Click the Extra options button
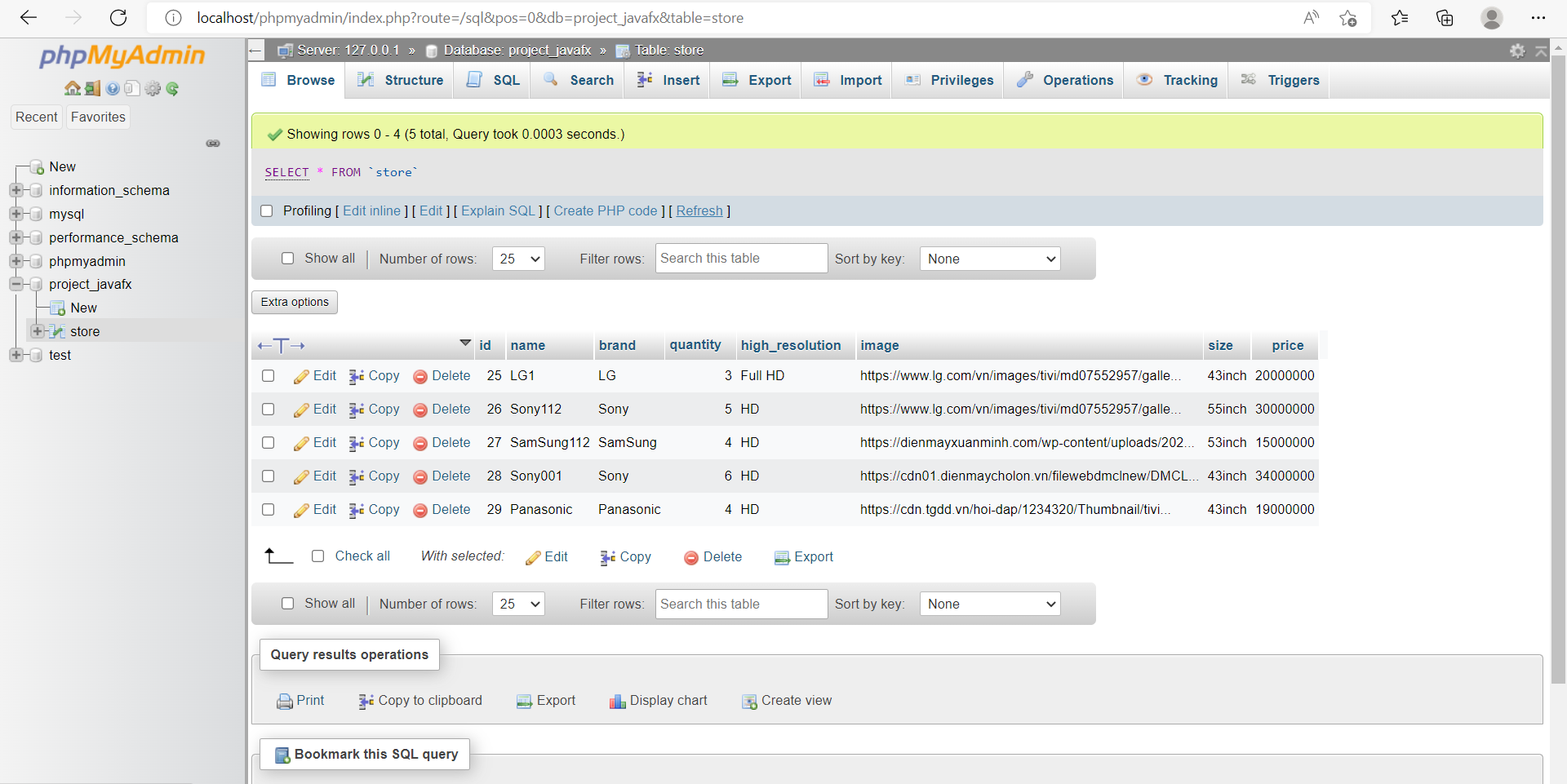The width and height of the screenshot is (1567, 784). tap(295, 302)
